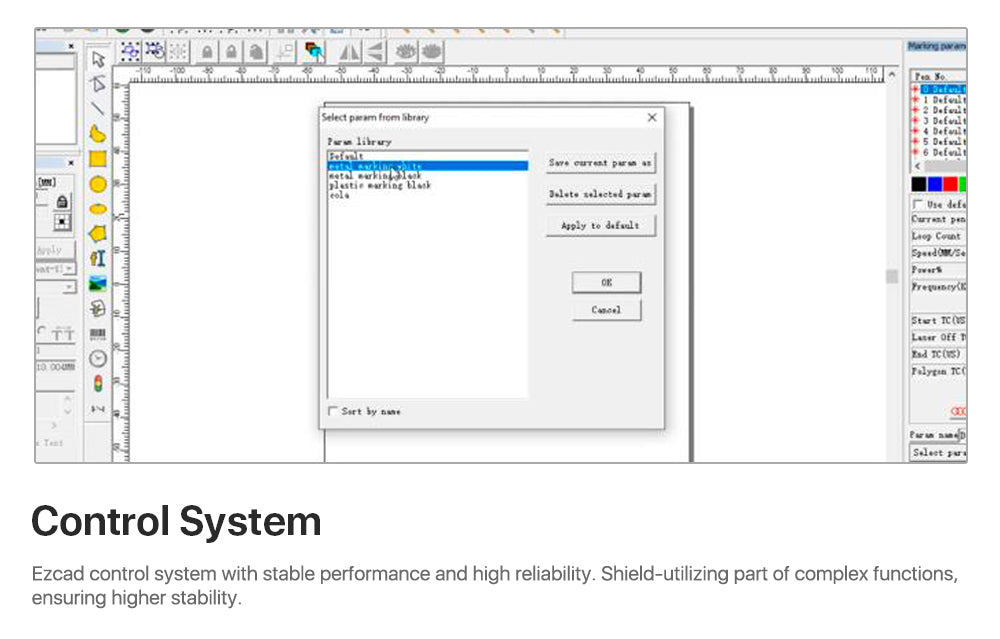Click Delete selected param button
The width and height of the screenshot is (1000, 639).
pos(600,194)
